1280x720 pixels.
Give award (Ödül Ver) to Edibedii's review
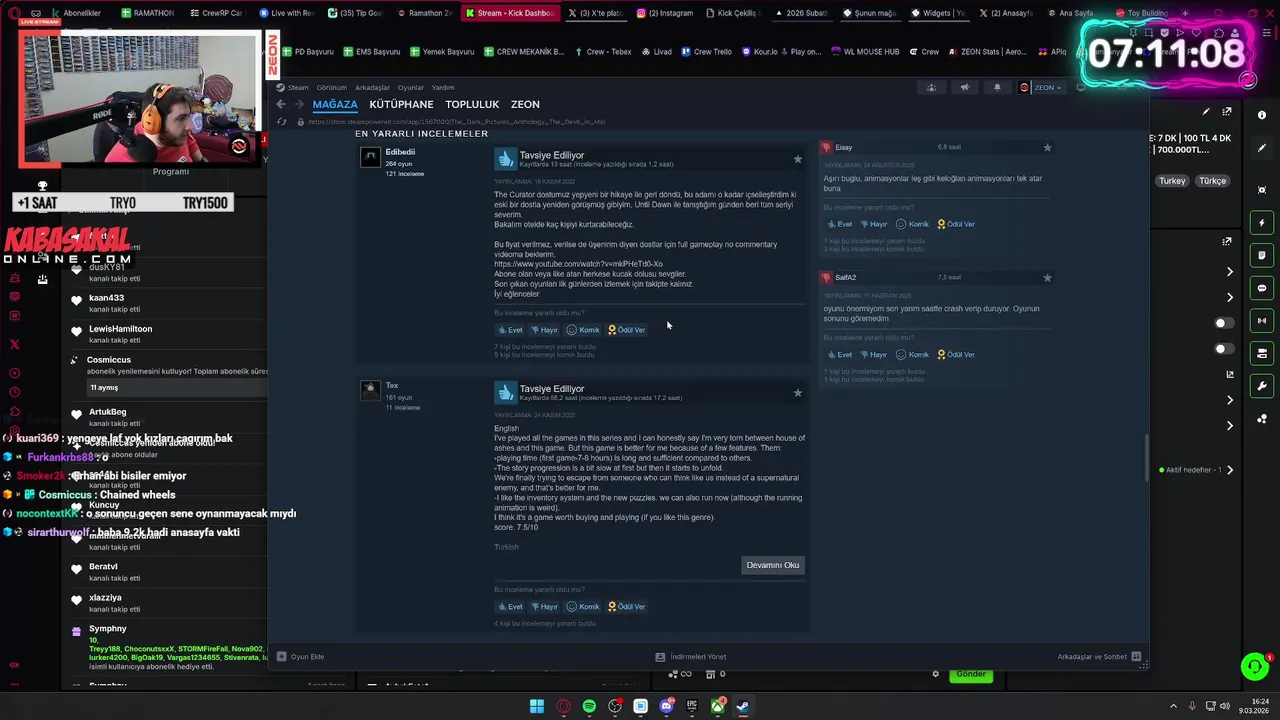tap(626, 330)
